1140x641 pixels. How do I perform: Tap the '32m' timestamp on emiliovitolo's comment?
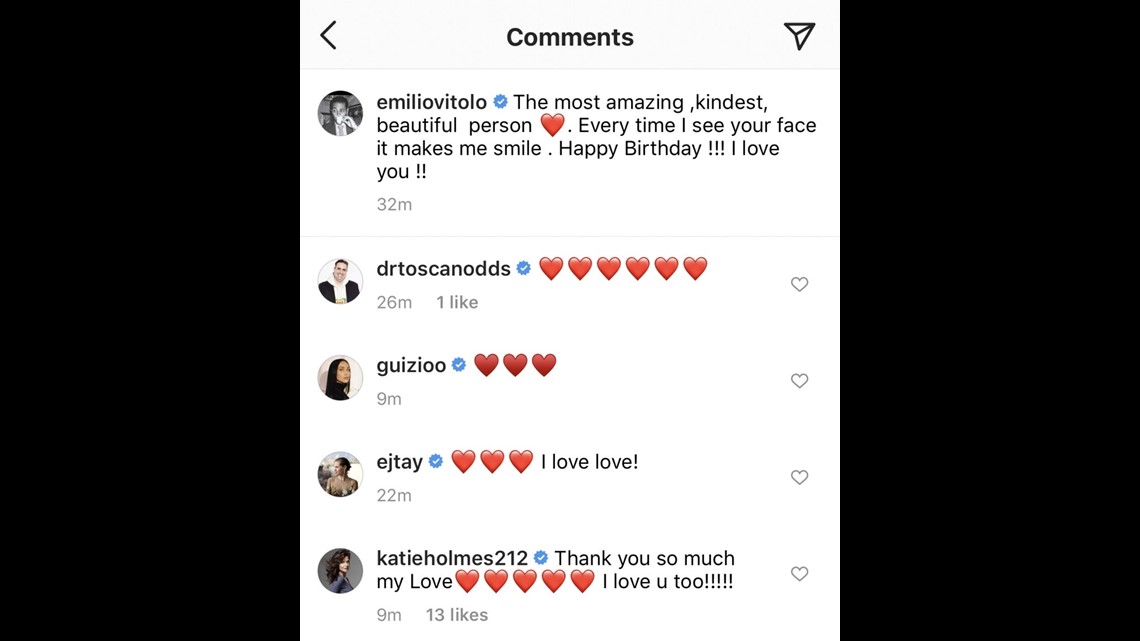394,204
